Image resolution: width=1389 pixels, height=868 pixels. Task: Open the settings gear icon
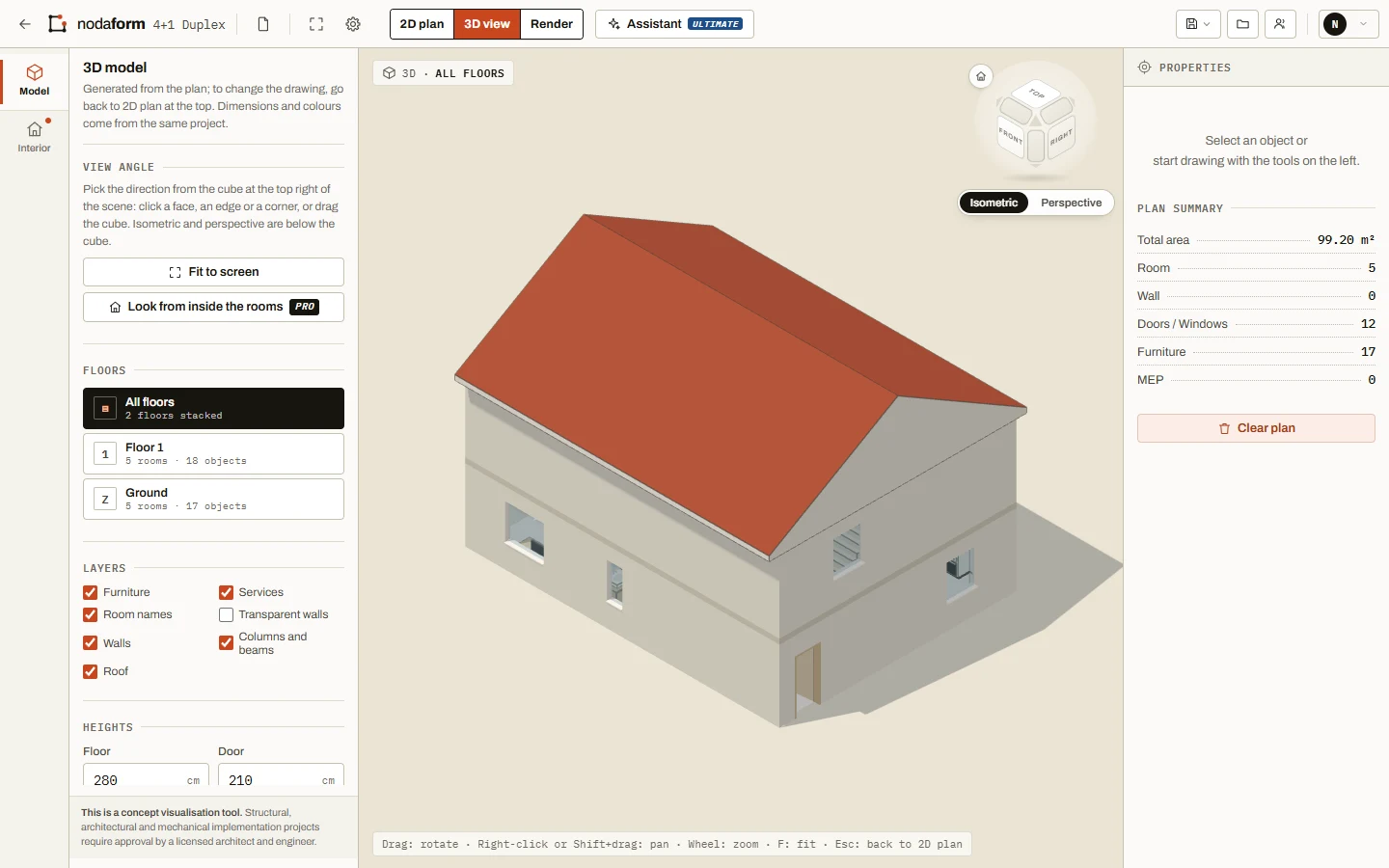(353, 24)
